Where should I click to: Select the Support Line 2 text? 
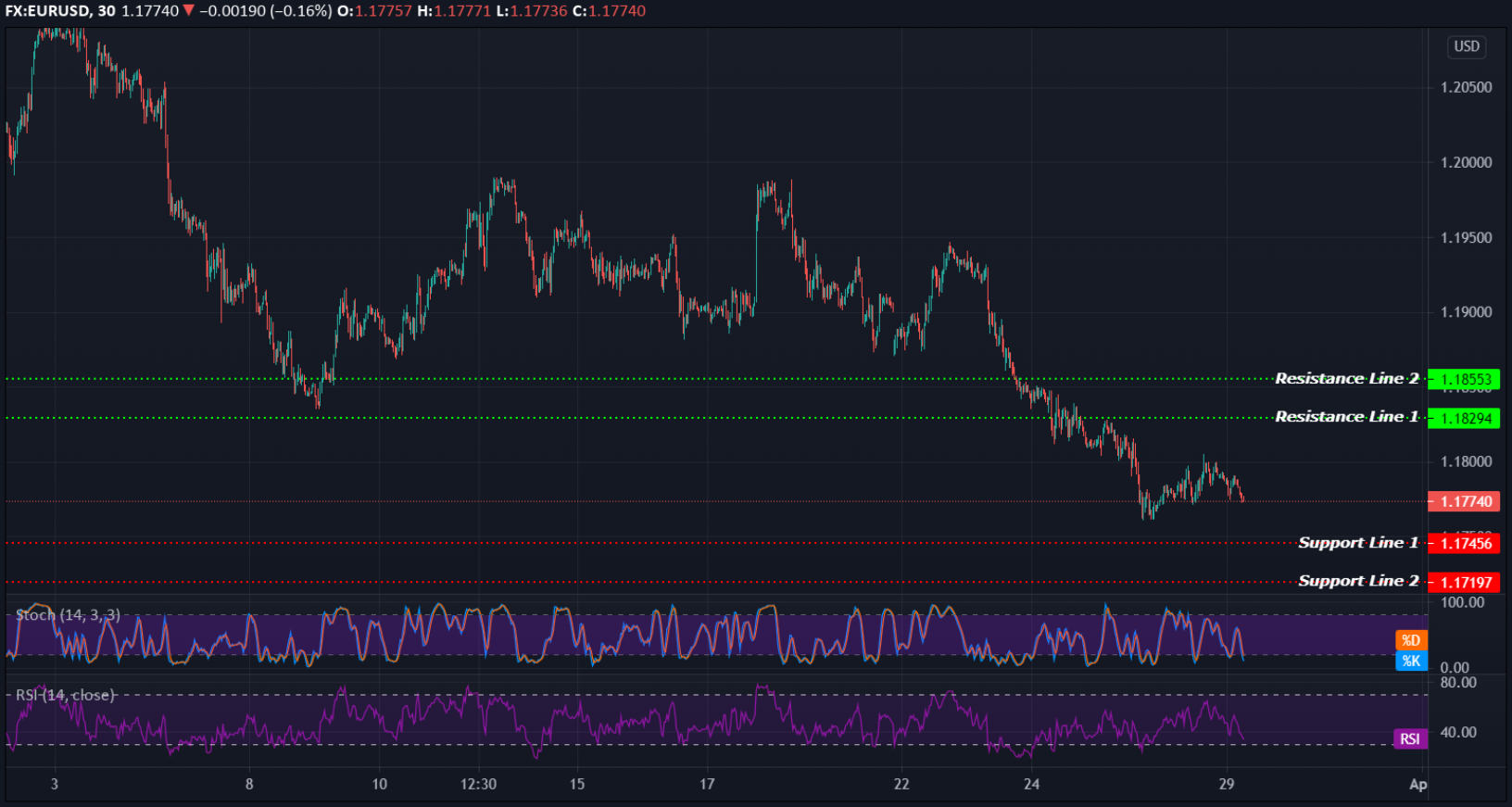point(1358,581)
